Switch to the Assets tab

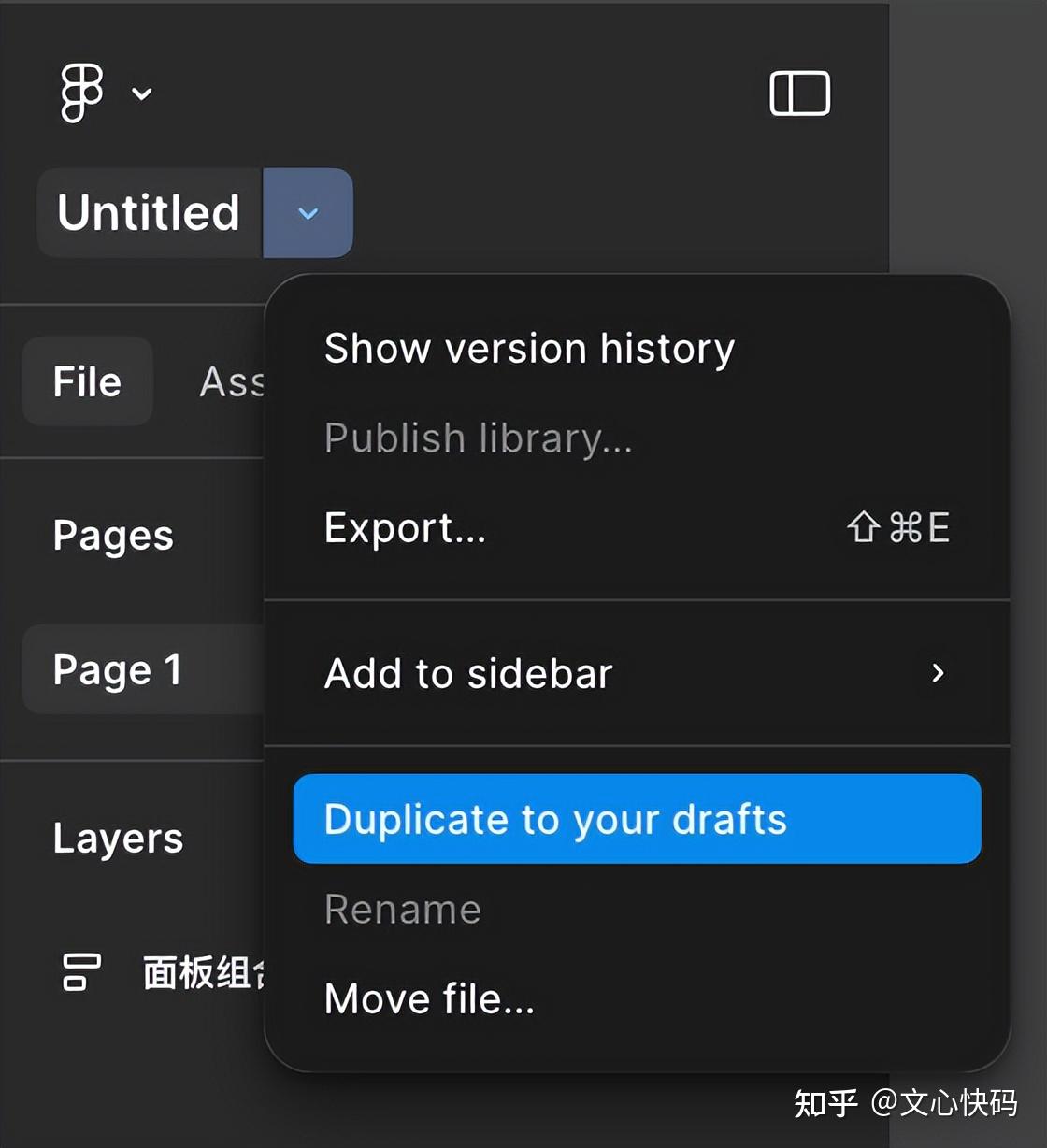pyautogui.click(x=232, y=381)
